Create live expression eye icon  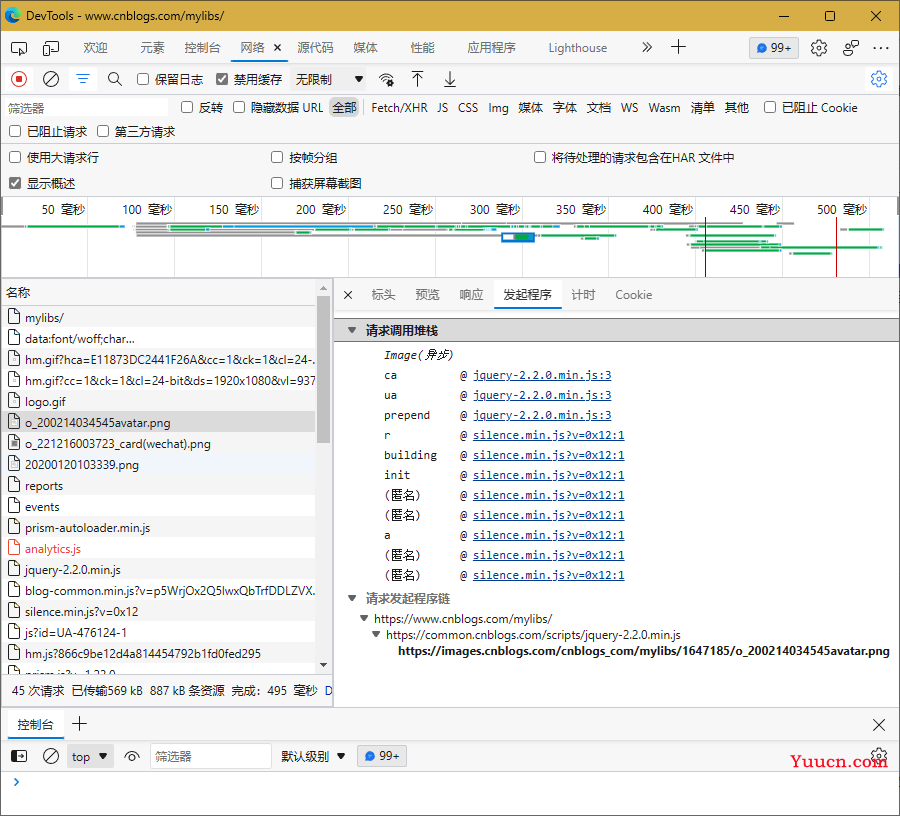point(132,756)
